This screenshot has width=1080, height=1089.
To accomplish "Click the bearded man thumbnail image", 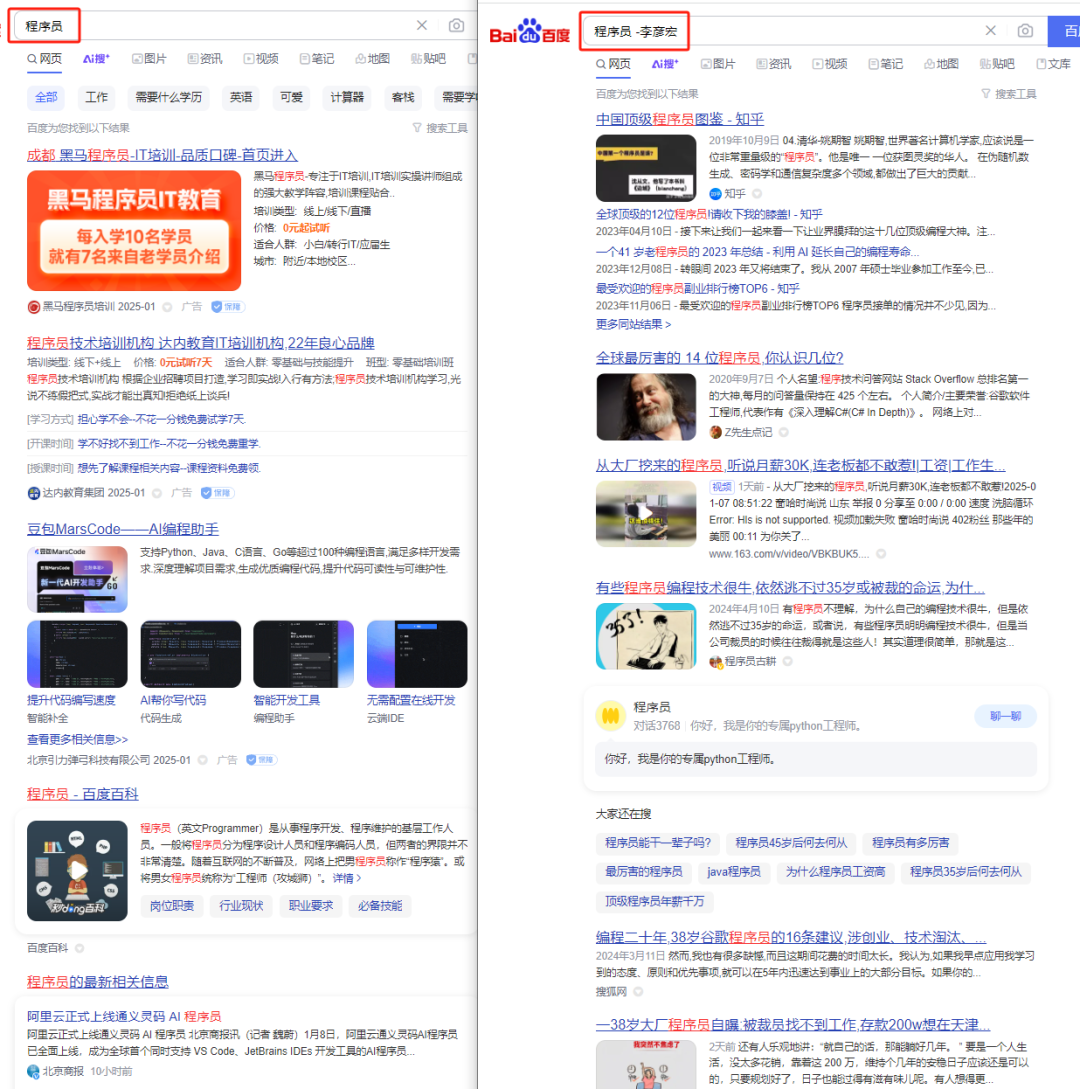I will tap(646, 407).
